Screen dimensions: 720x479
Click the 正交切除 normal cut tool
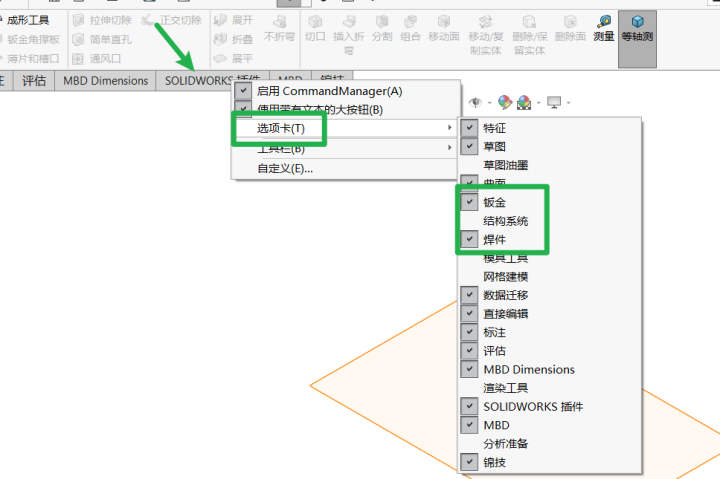point(171,20)
